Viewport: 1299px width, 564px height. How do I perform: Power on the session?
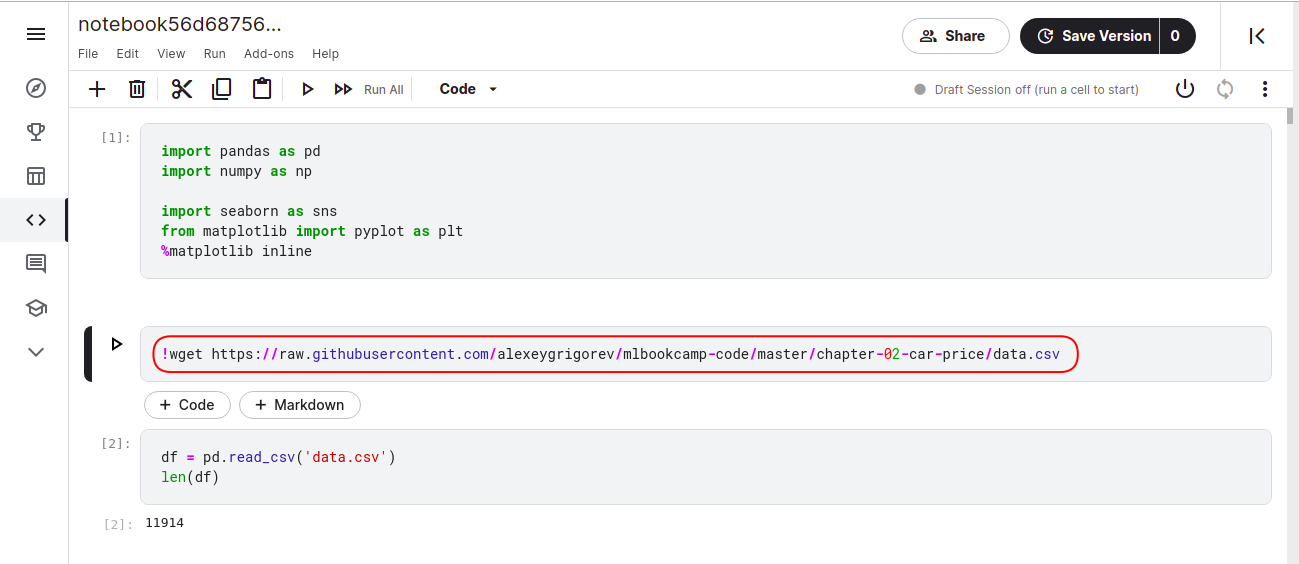click(x=1185, y=89)
